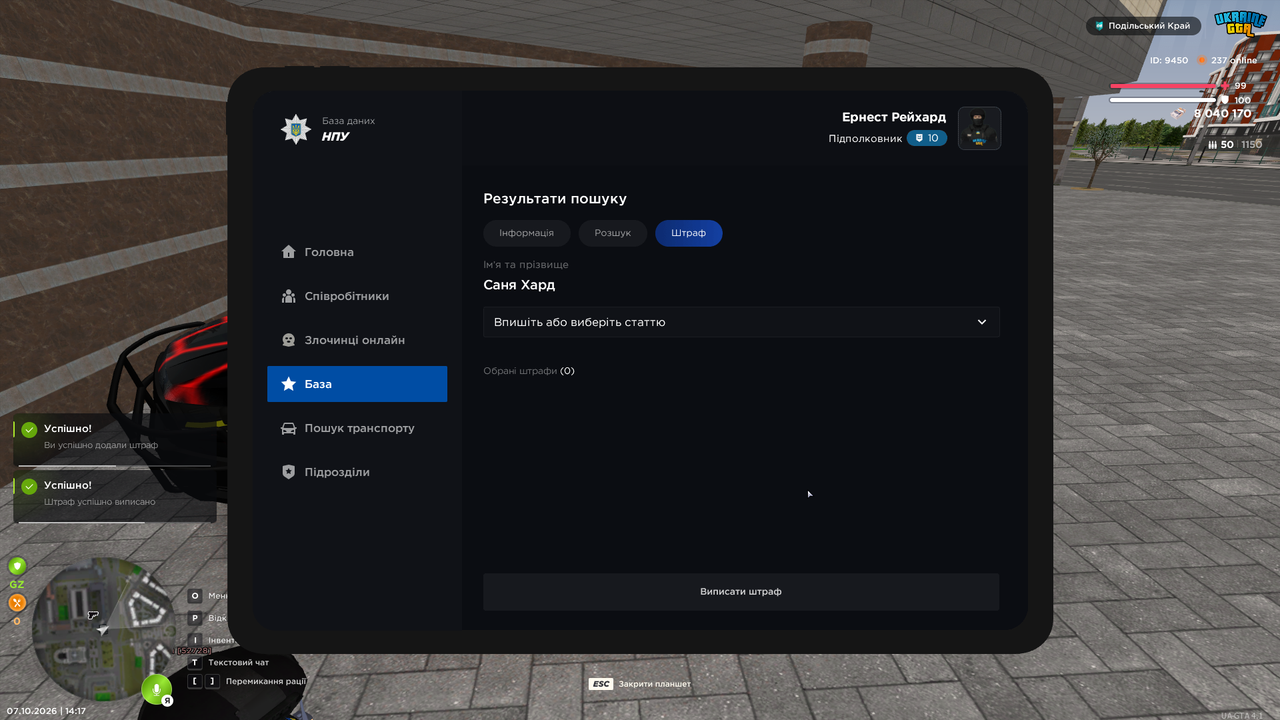
Task: Click the cash bundle icon by 8 040 170
Action: (1180, 112)
